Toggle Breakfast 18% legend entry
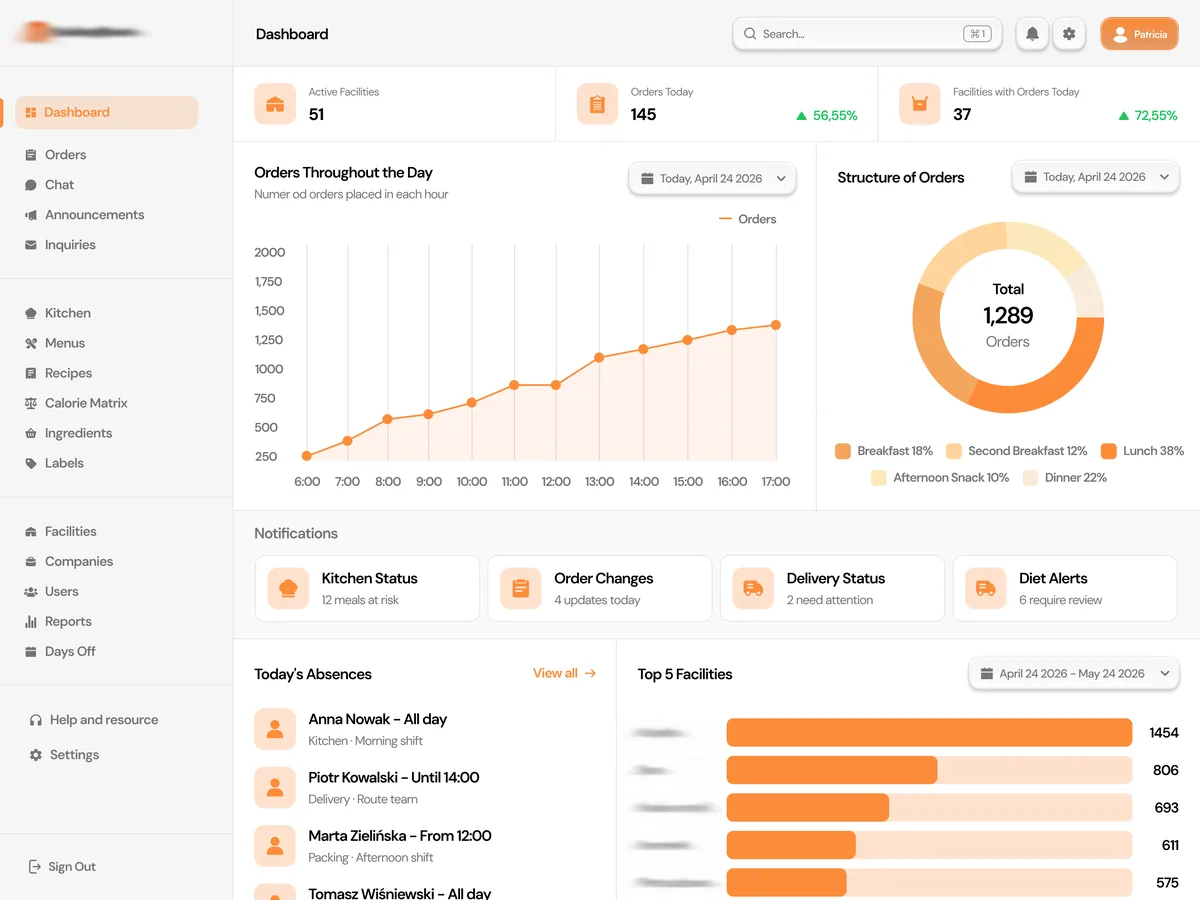Viewport: 1200px width, 900px height. [884, 451]
